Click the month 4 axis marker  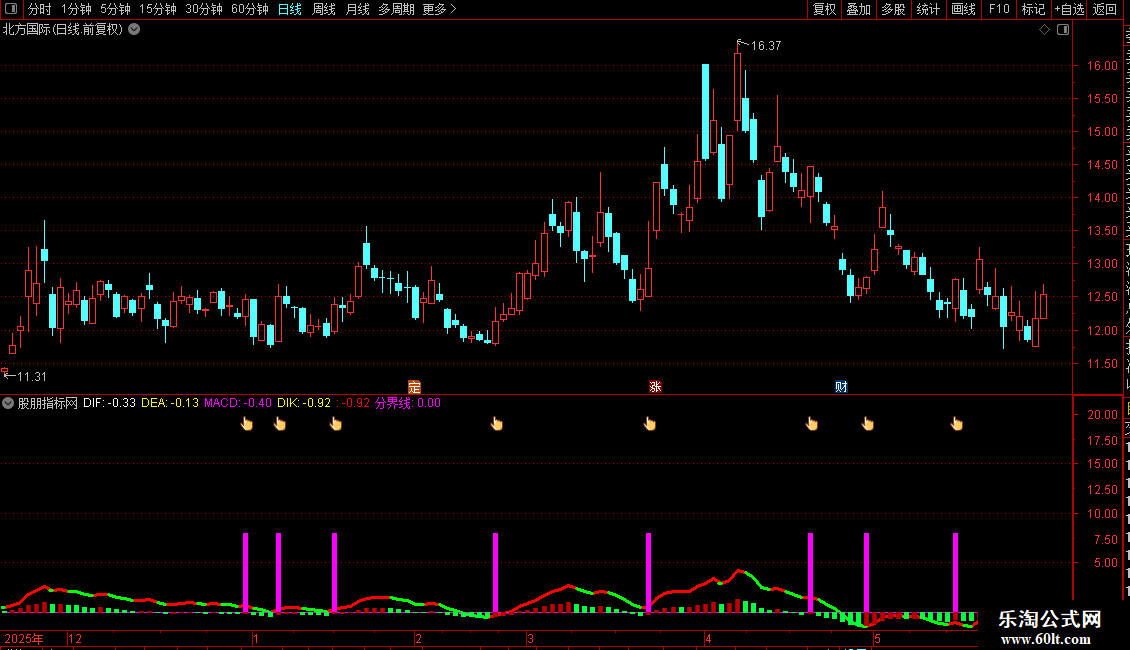click(708, 638)
